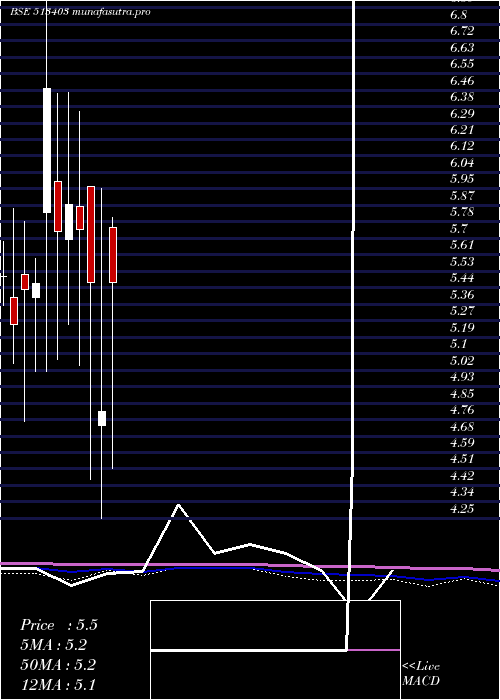This screenshot has height=700, width=500.
Task: Select the 5.27 price axis label
Action: coord(462,311)
